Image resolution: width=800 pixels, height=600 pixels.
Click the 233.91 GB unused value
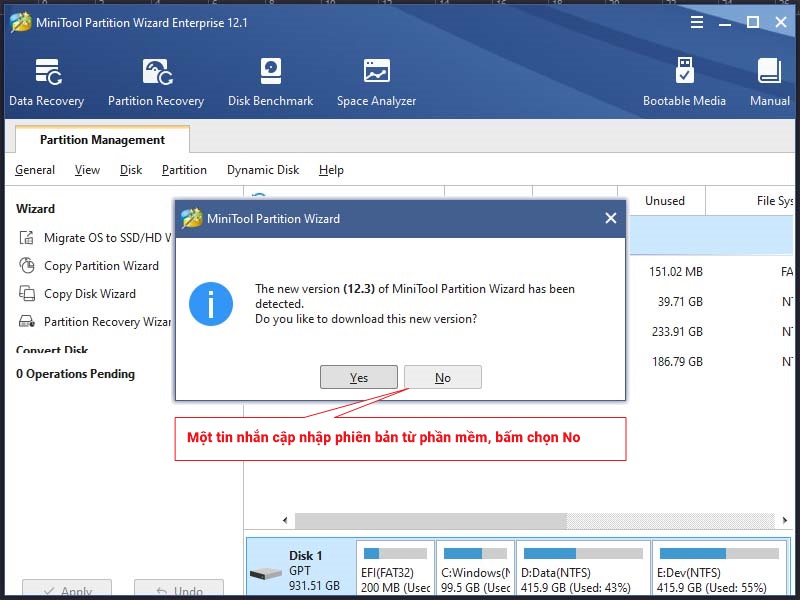[x=677, y=332]
